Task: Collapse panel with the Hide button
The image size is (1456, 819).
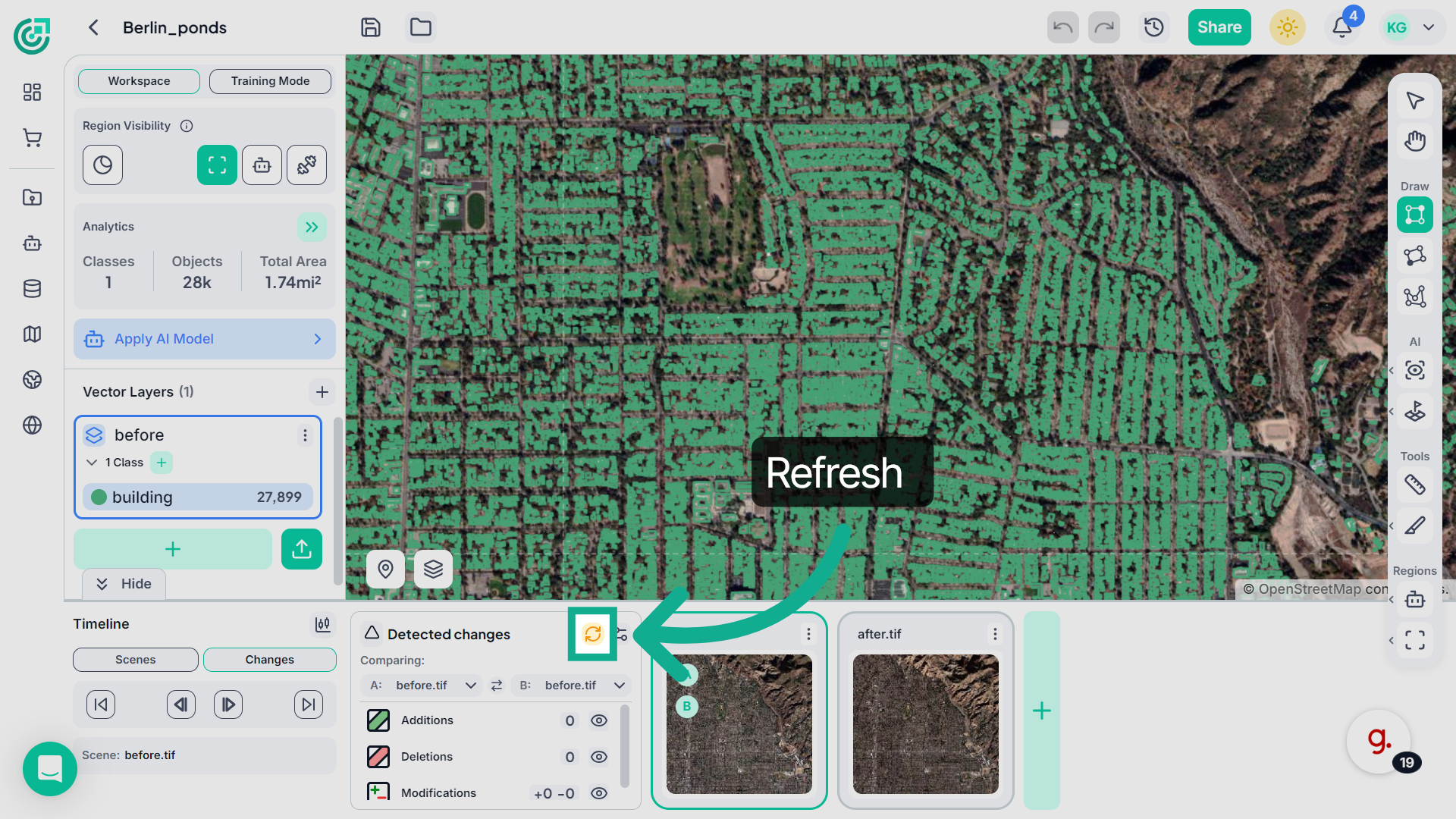Action: click(124, 584)
